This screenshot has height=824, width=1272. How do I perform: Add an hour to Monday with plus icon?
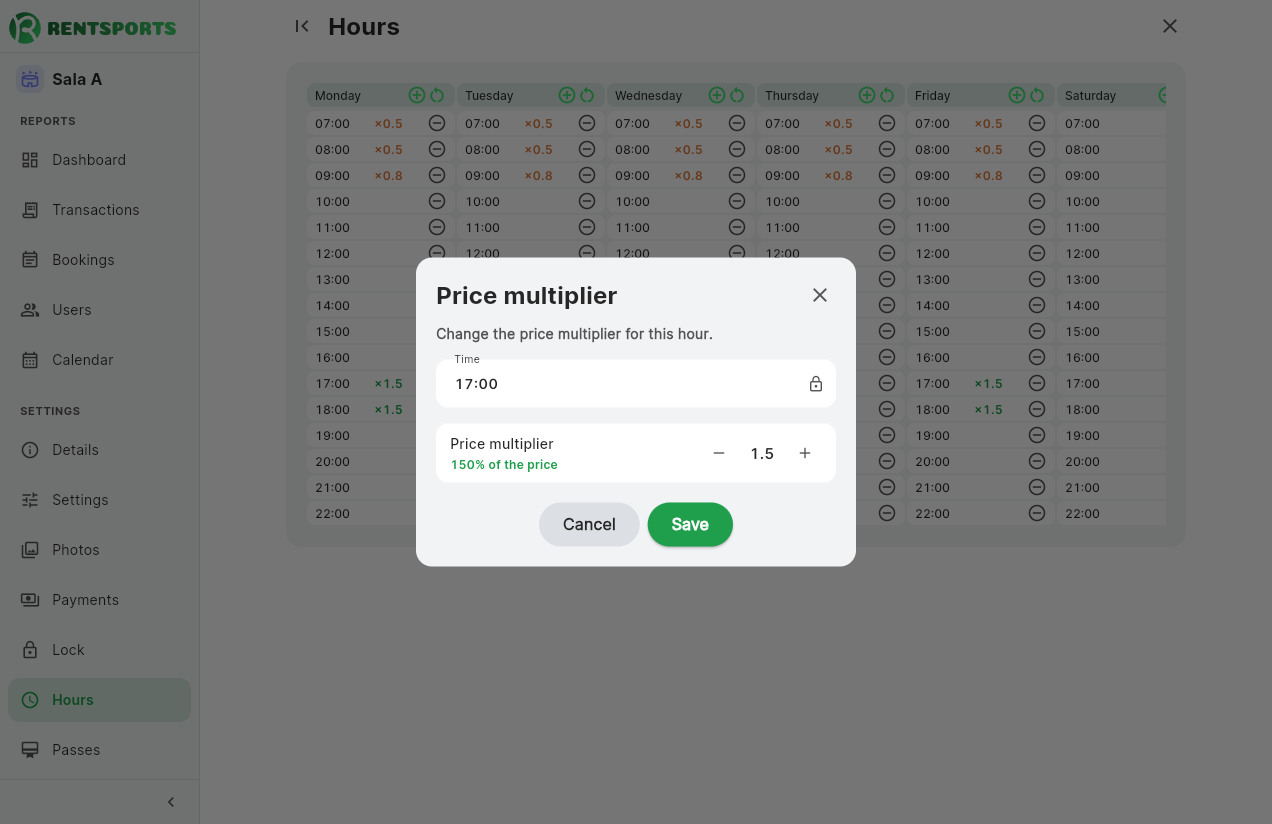[x=417, y=95]
